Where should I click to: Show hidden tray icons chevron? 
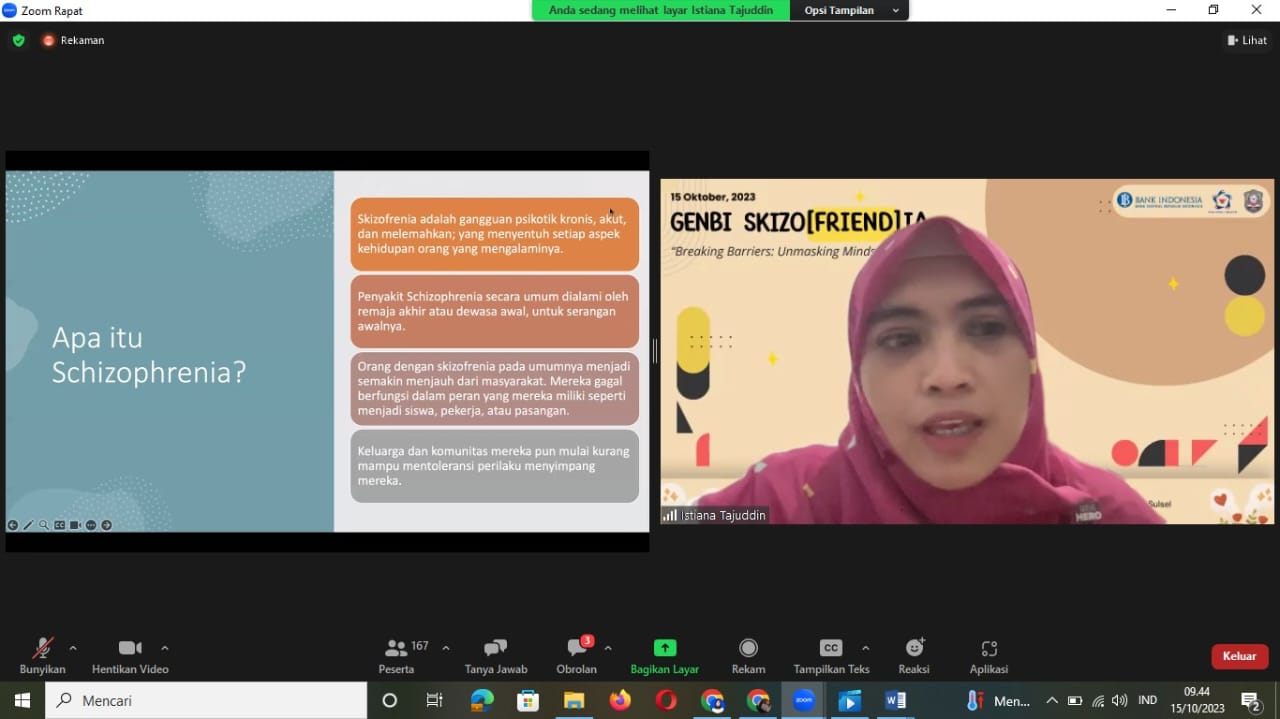tap(1051, 700)
